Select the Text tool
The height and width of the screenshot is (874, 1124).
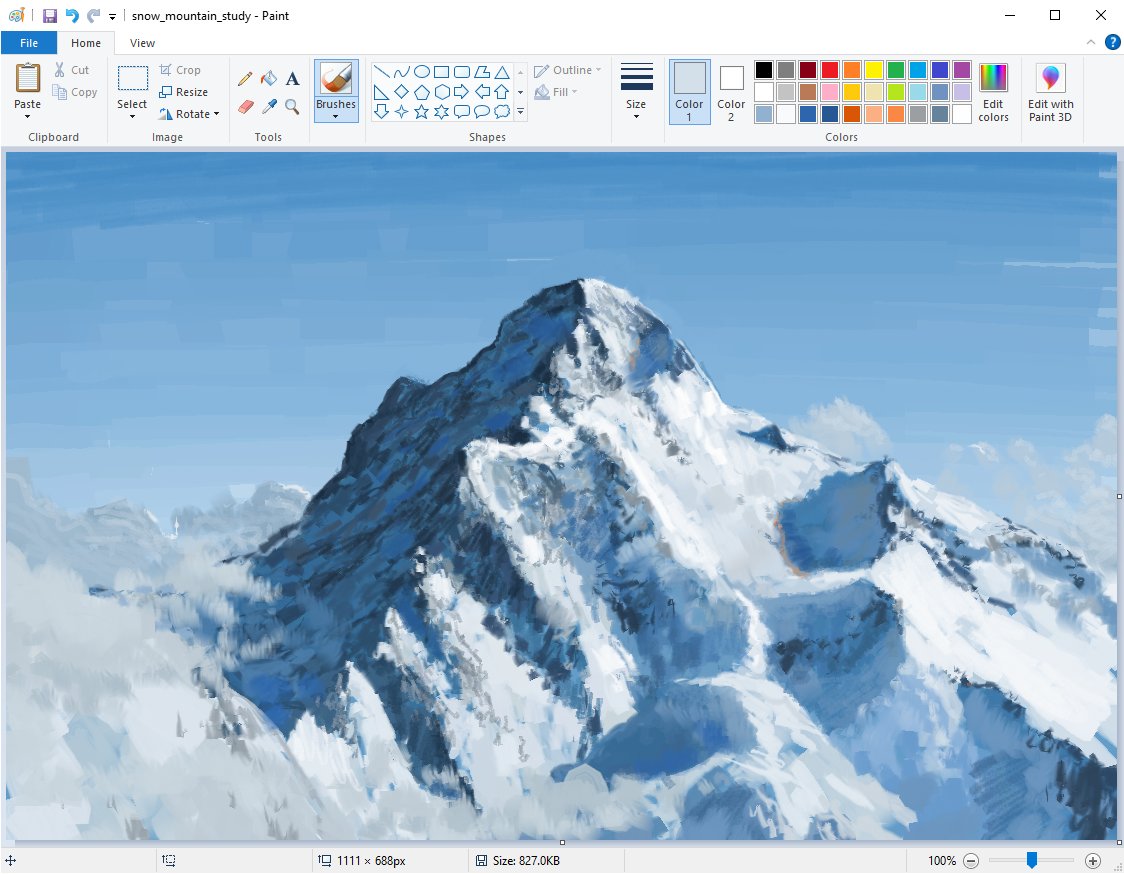tap(292, 79)
